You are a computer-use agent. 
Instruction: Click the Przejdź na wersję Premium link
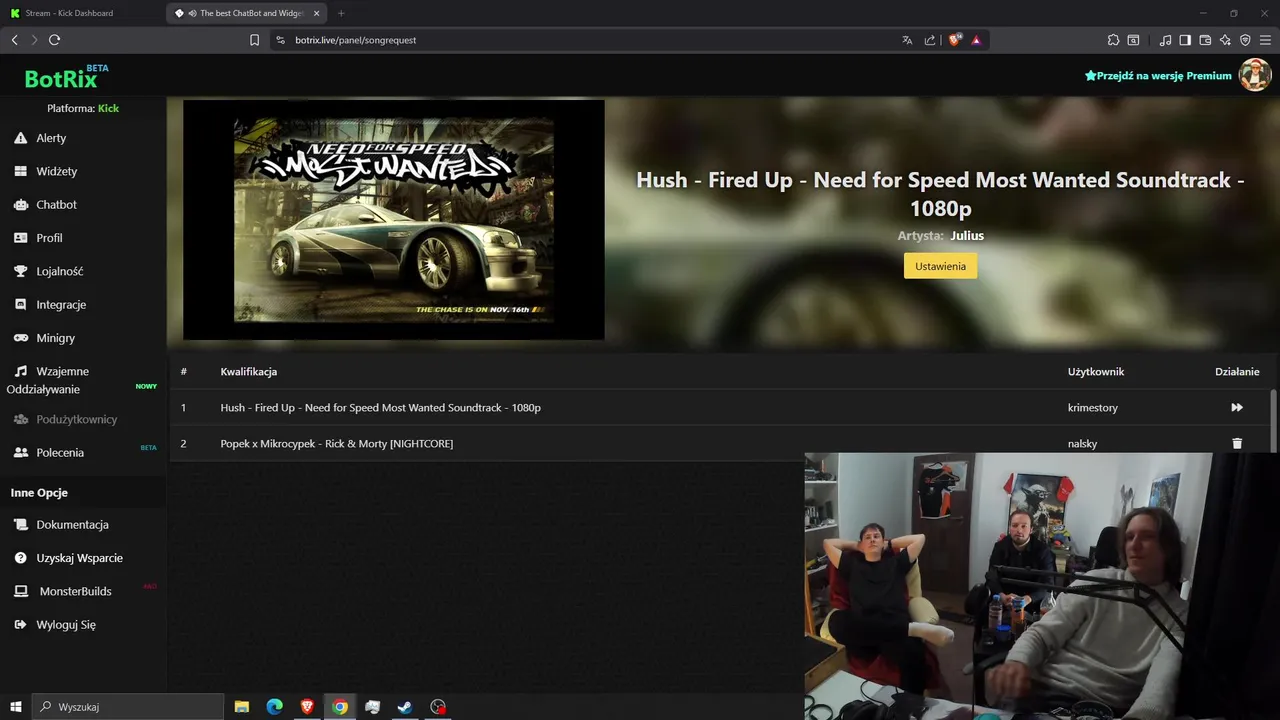point(1158,75)
